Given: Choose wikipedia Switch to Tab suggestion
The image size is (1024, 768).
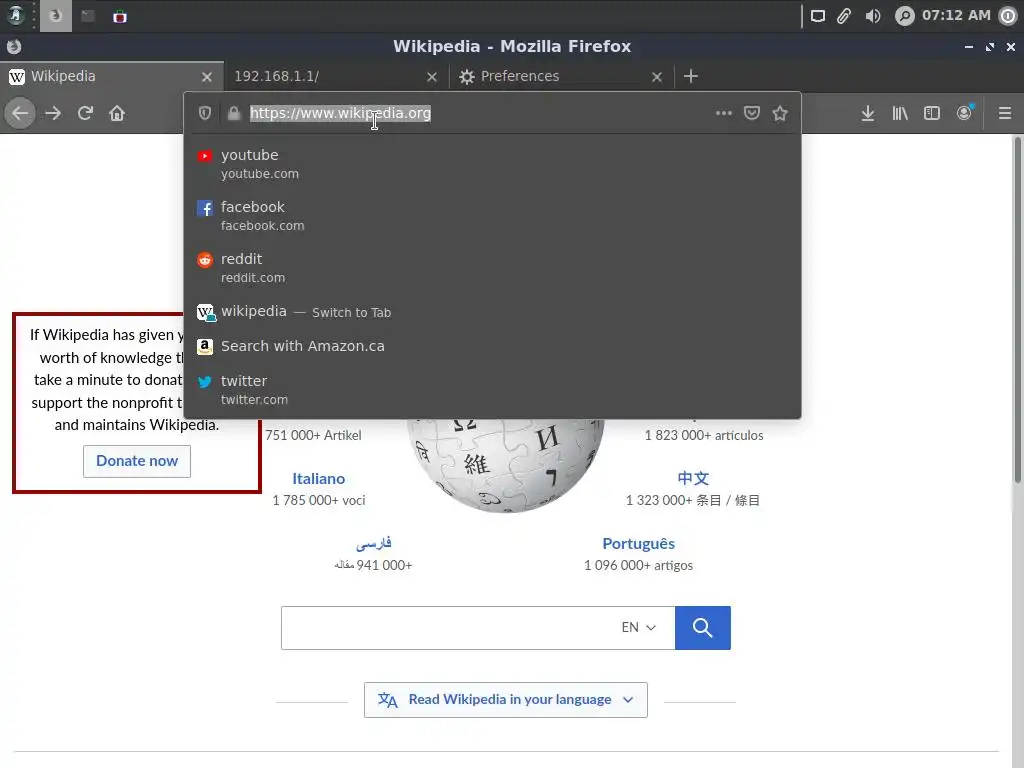Looking at the screenshot, I should pos(492,312).
